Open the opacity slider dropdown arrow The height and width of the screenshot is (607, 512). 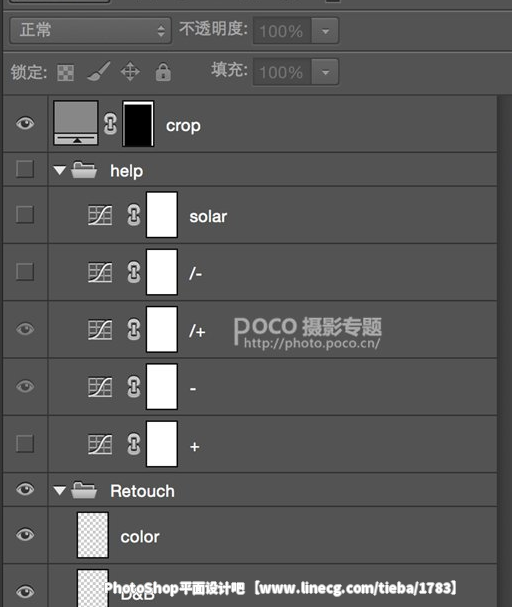(x=325, y=31)
